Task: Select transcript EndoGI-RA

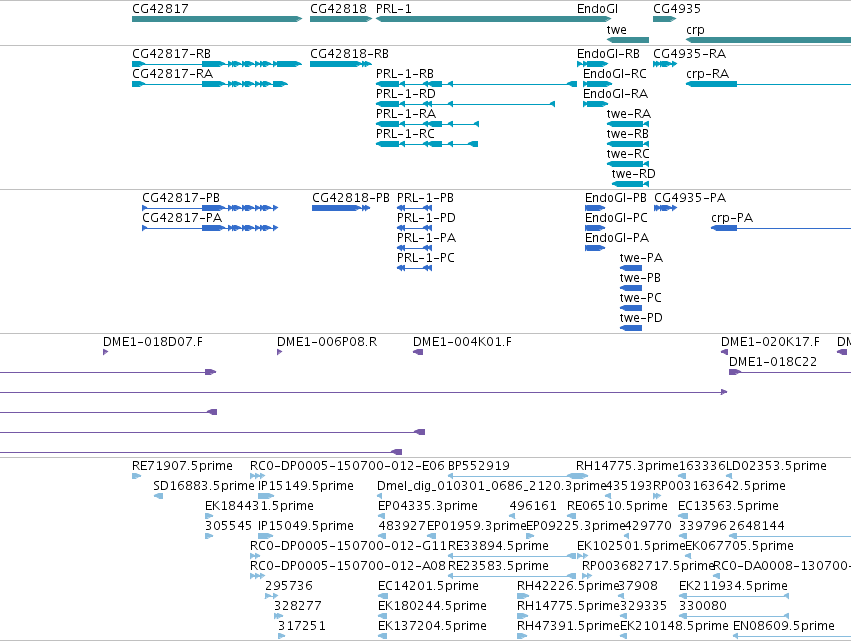Action: [x=595, y=104]
